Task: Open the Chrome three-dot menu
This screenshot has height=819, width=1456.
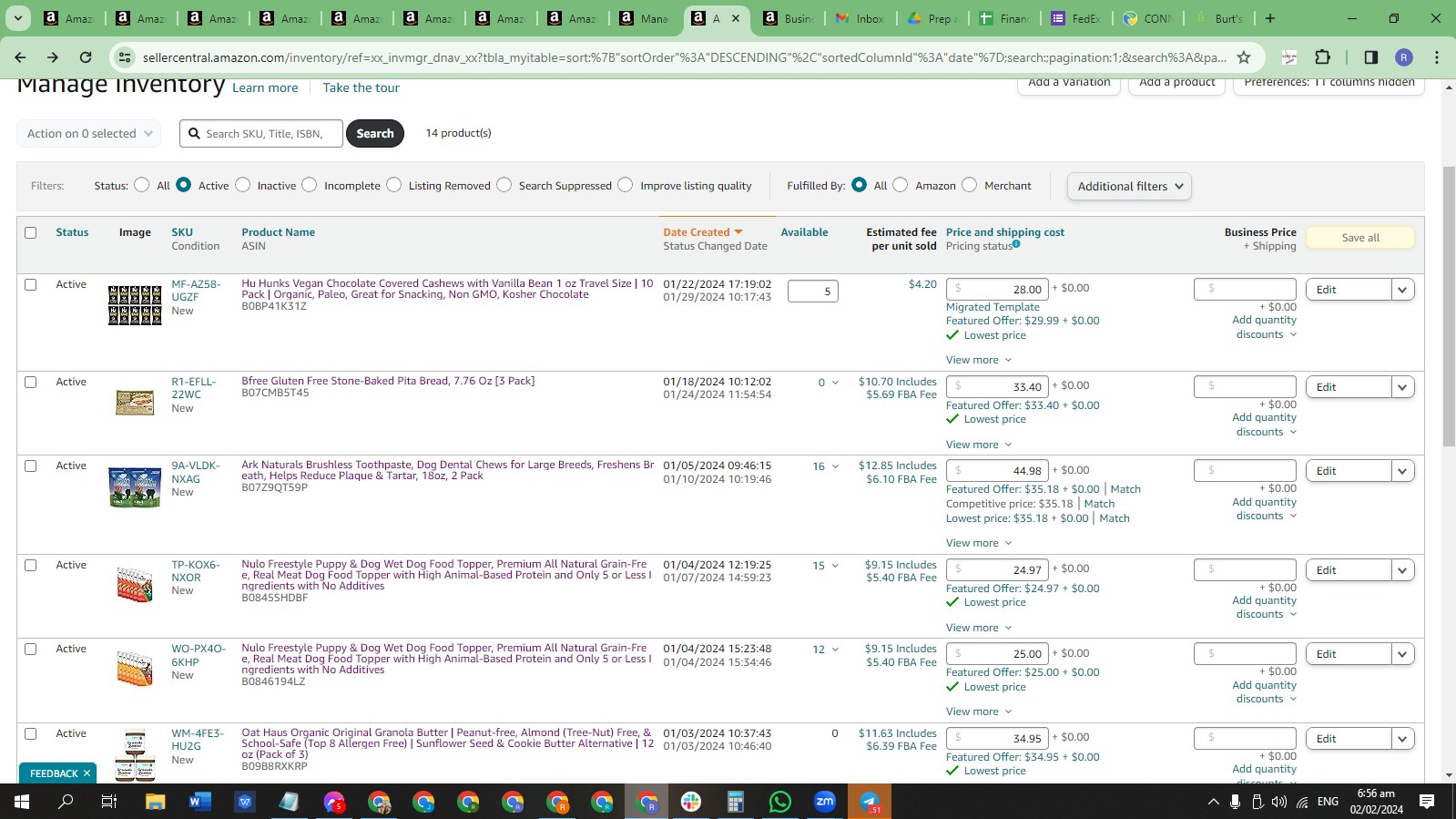Action: tap(1437, 57)
